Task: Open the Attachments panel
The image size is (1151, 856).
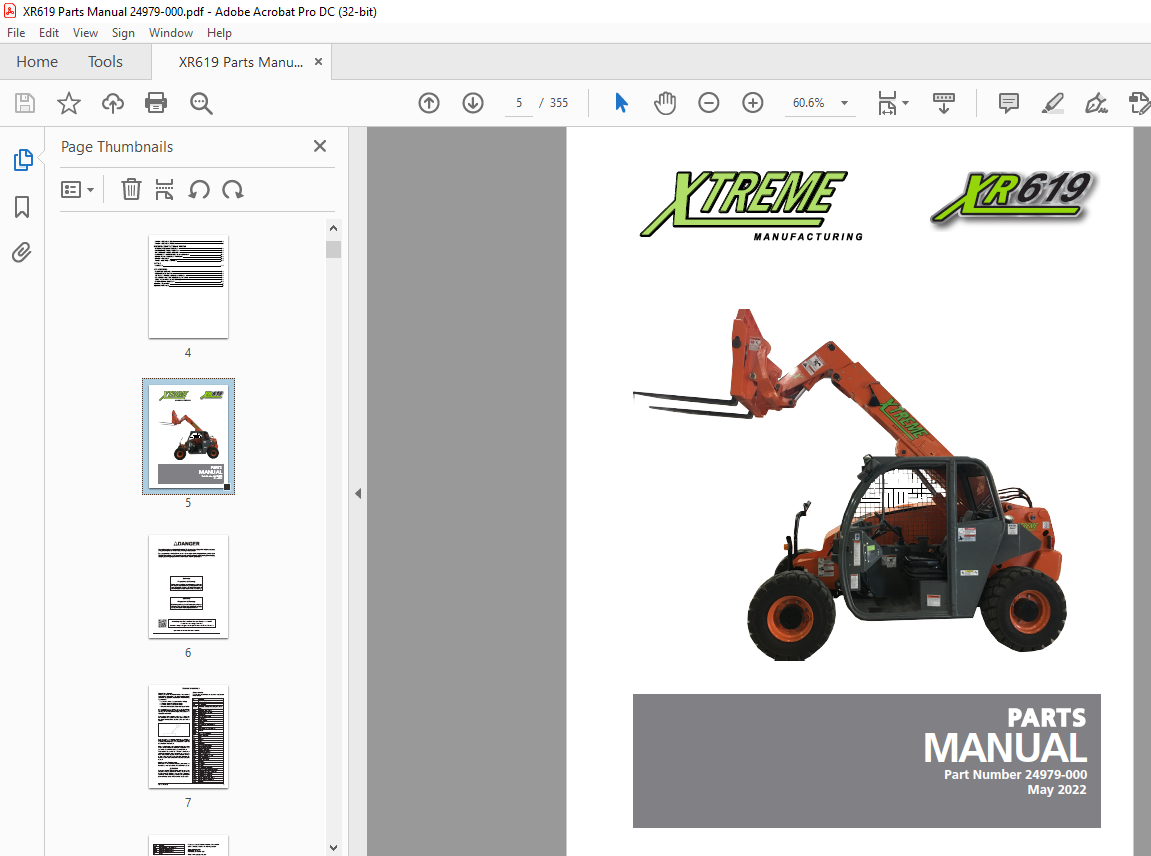Action: click(22, 253)
